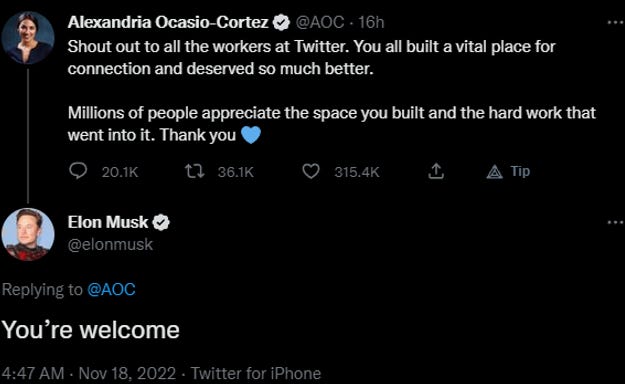Click the @elonmusk handle
This screenshot has width=625, height=384.
(x=110, y=244)
